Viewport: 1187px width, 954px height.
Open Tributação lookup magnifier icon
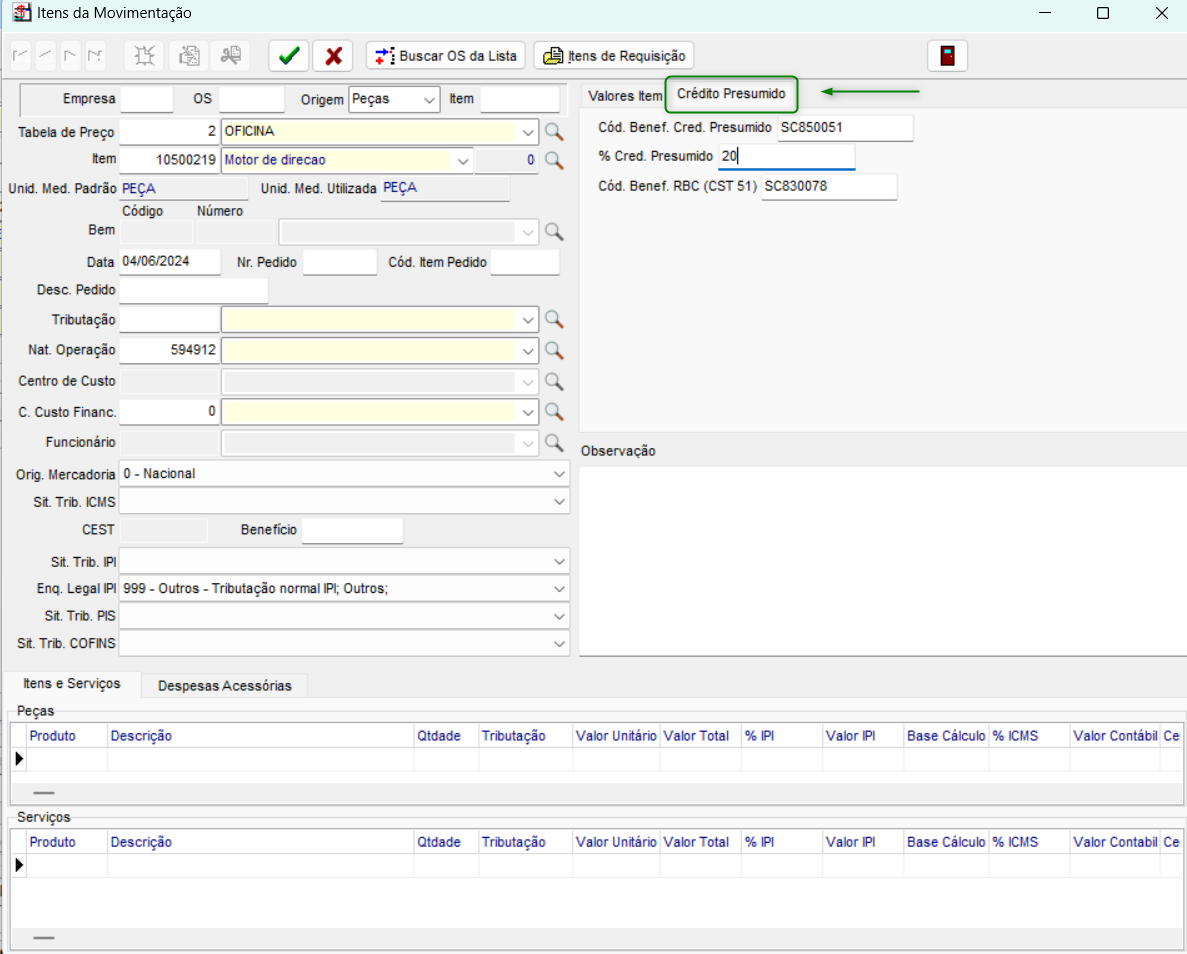point(554,320)
